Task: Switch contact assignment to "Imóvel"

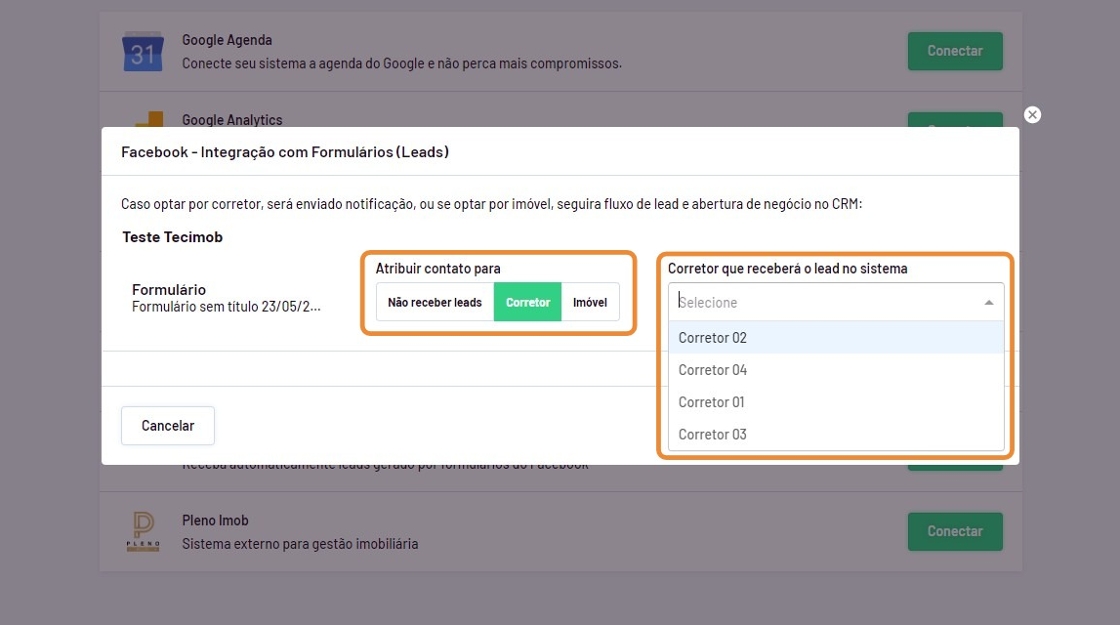Action: 590,302
